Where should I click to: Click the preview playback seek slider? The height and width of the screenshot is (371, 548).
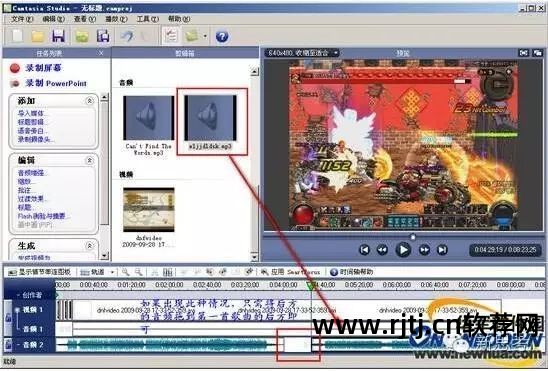coord(403,237)
